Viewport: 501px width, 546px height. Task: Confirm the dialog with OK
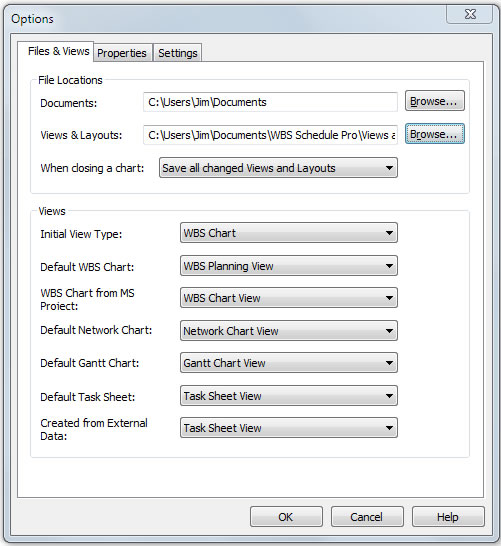pyautogui.click(x=286, y=517)
